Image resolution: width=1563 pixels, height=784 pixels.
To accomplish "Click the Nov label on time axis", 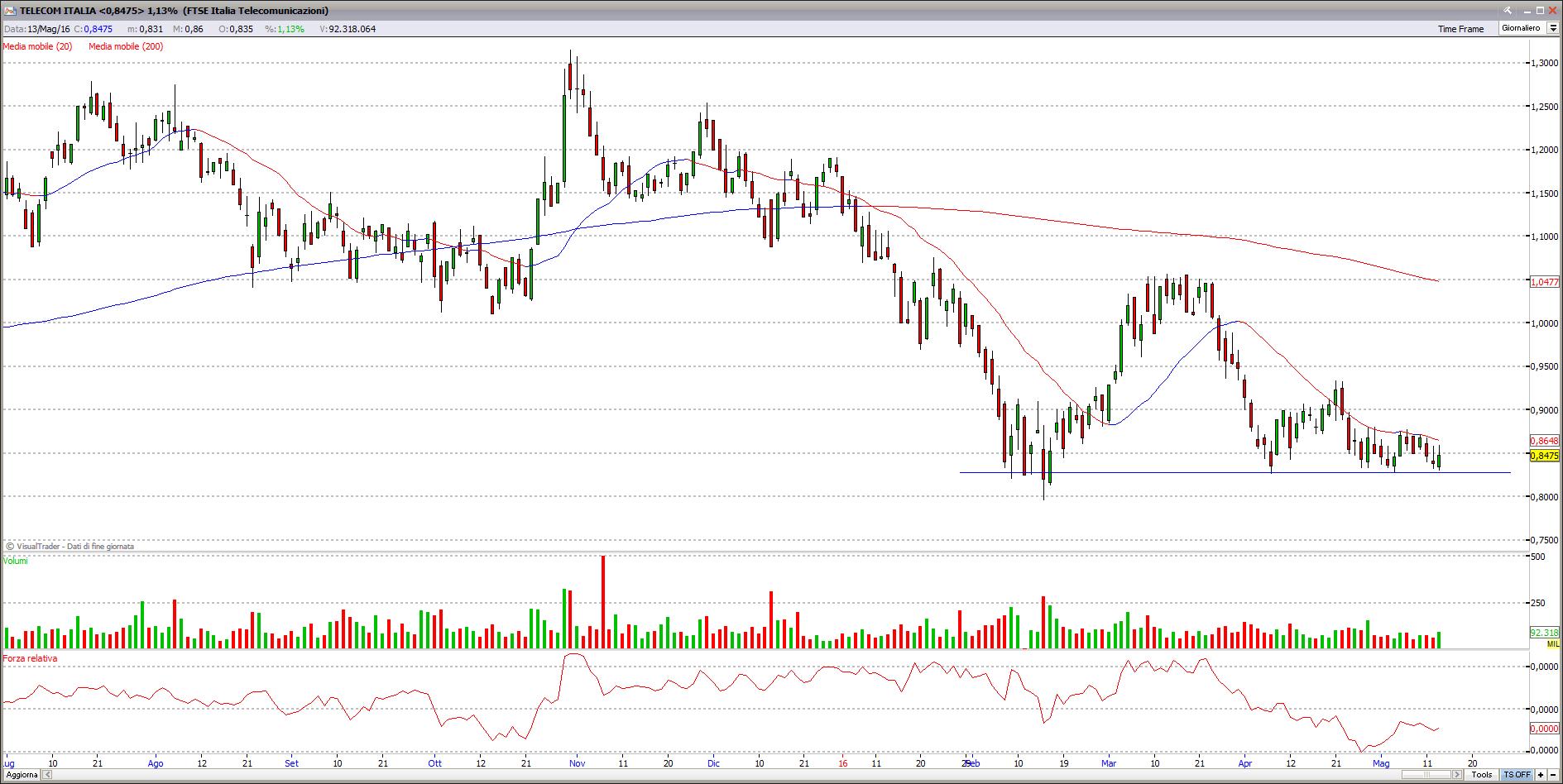I will (x=578, y=763).
